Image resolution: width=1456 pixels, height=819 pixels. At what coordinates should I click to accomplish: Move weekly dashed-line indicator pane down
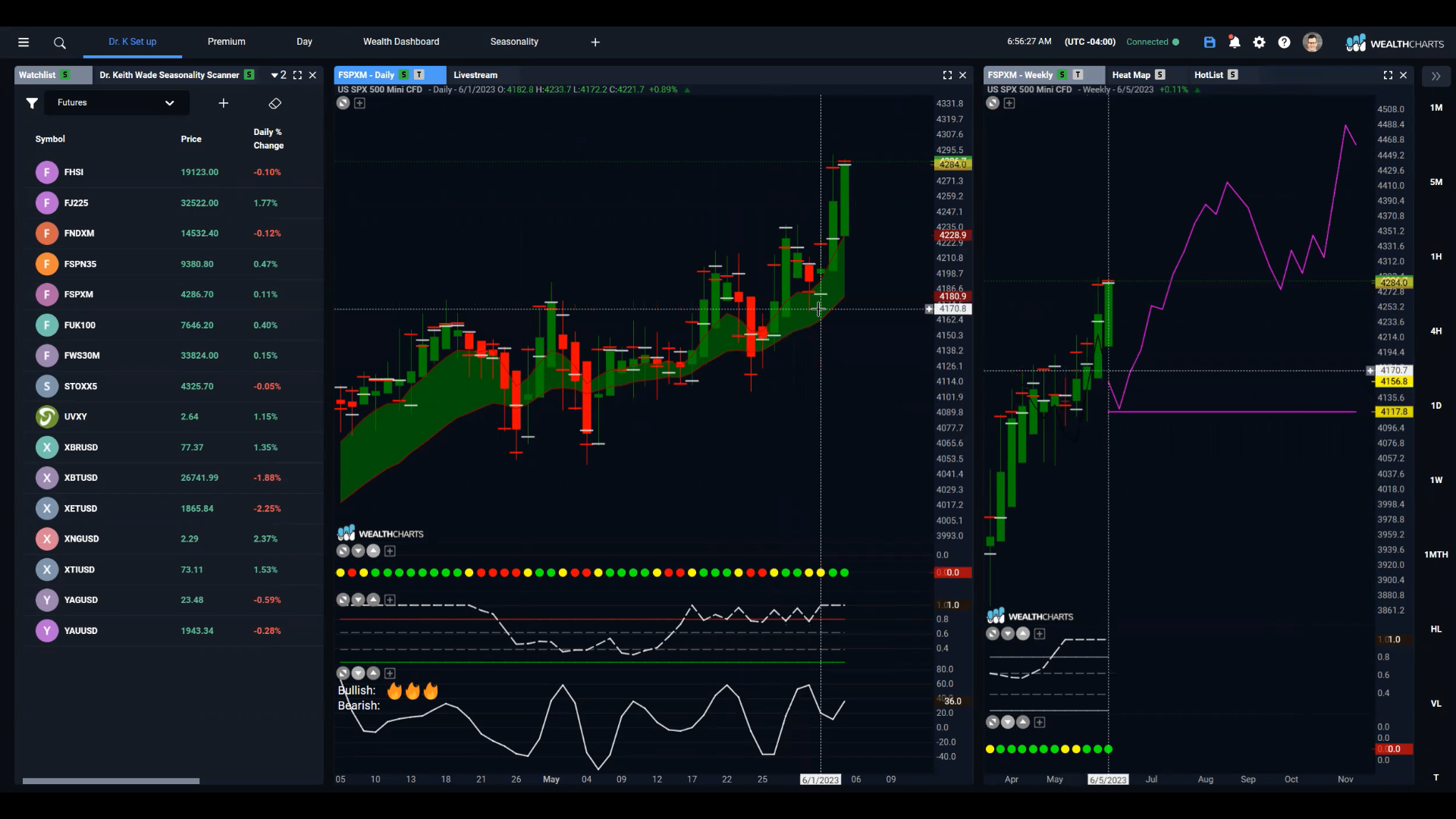[x=1008, y=634]
